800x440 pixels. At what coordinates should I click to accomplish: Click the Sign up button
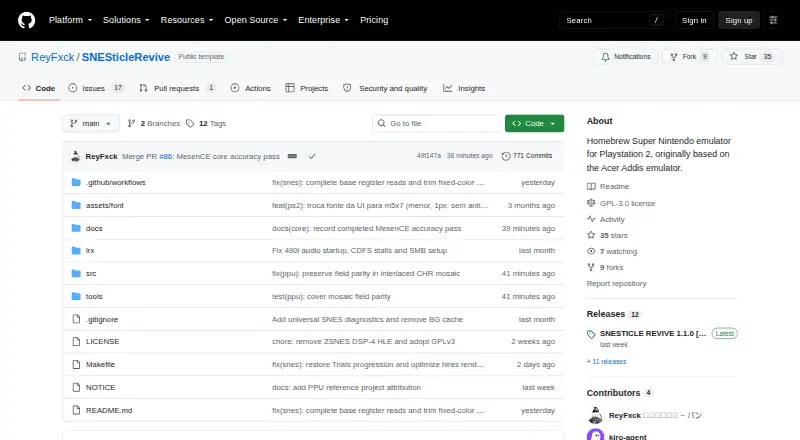click(x=739, y=20)
